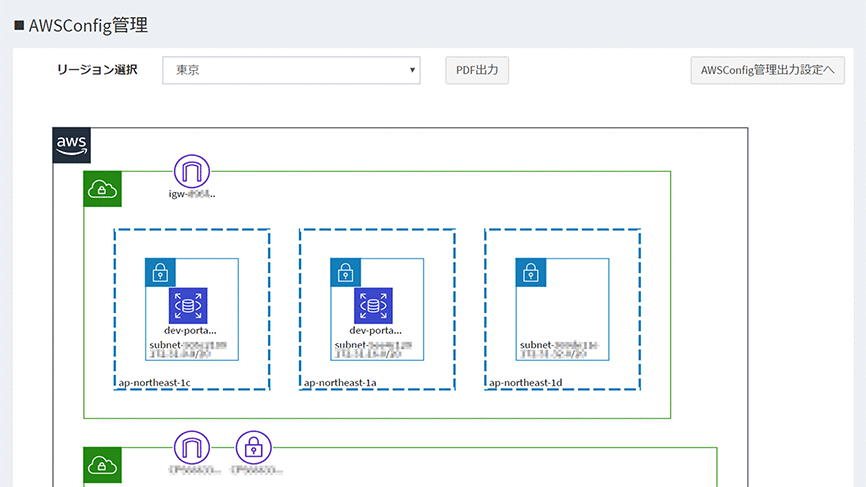Click the AWS logo icon
This screenshot has height=487, width=866.
72,145
